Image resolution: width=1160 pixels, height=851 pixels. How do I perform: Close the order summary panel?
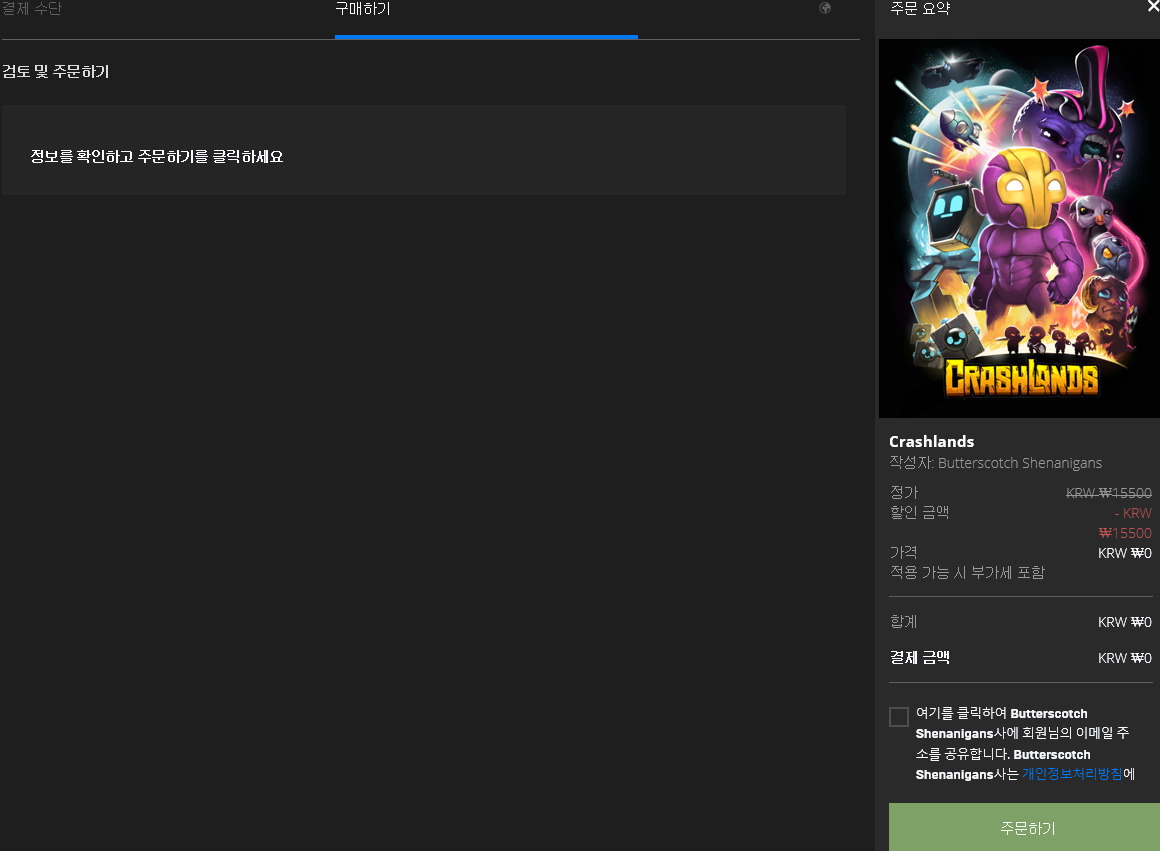pos(1153,6)
